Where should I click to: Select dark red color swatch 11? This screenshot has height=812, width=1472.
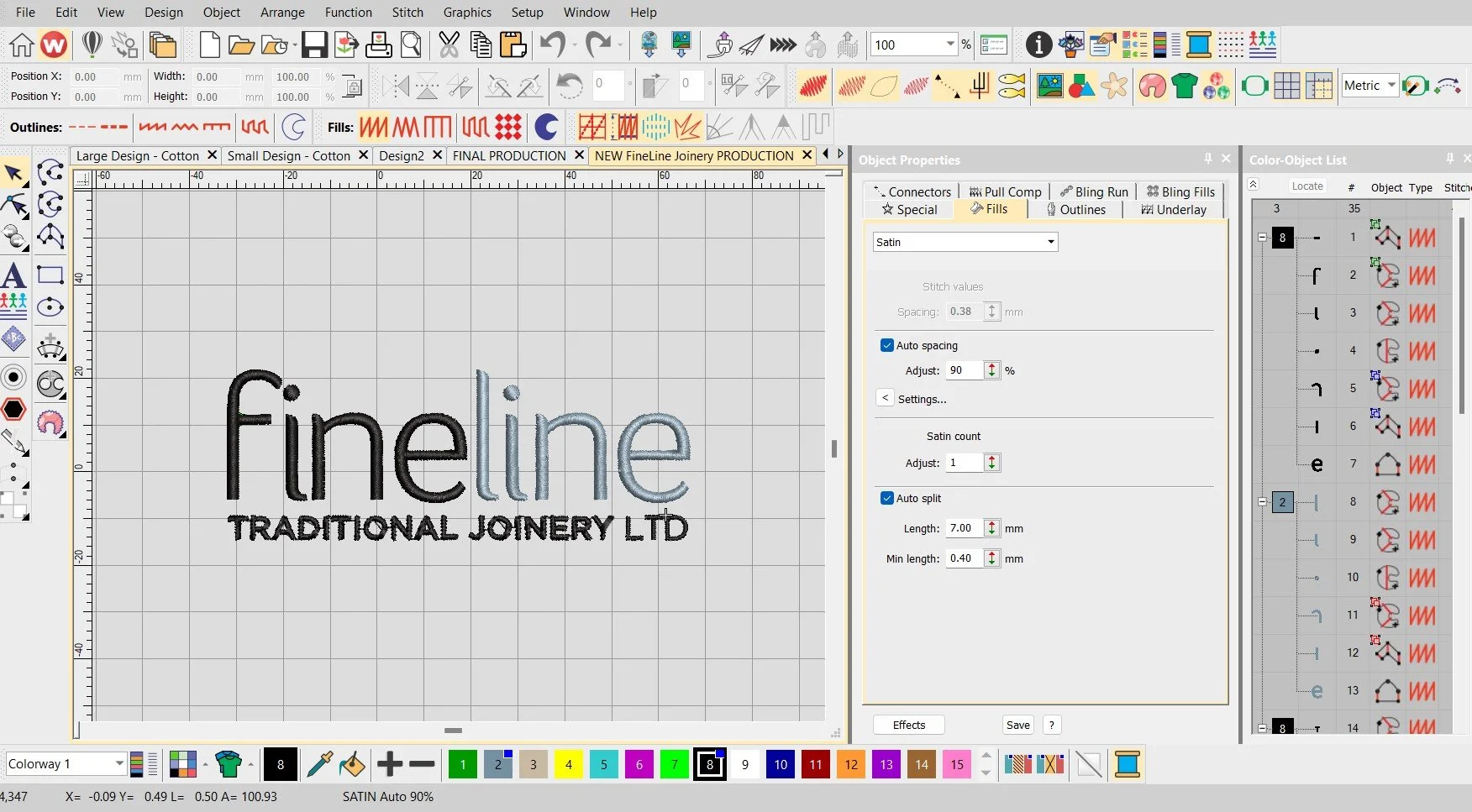pos(815,764)
